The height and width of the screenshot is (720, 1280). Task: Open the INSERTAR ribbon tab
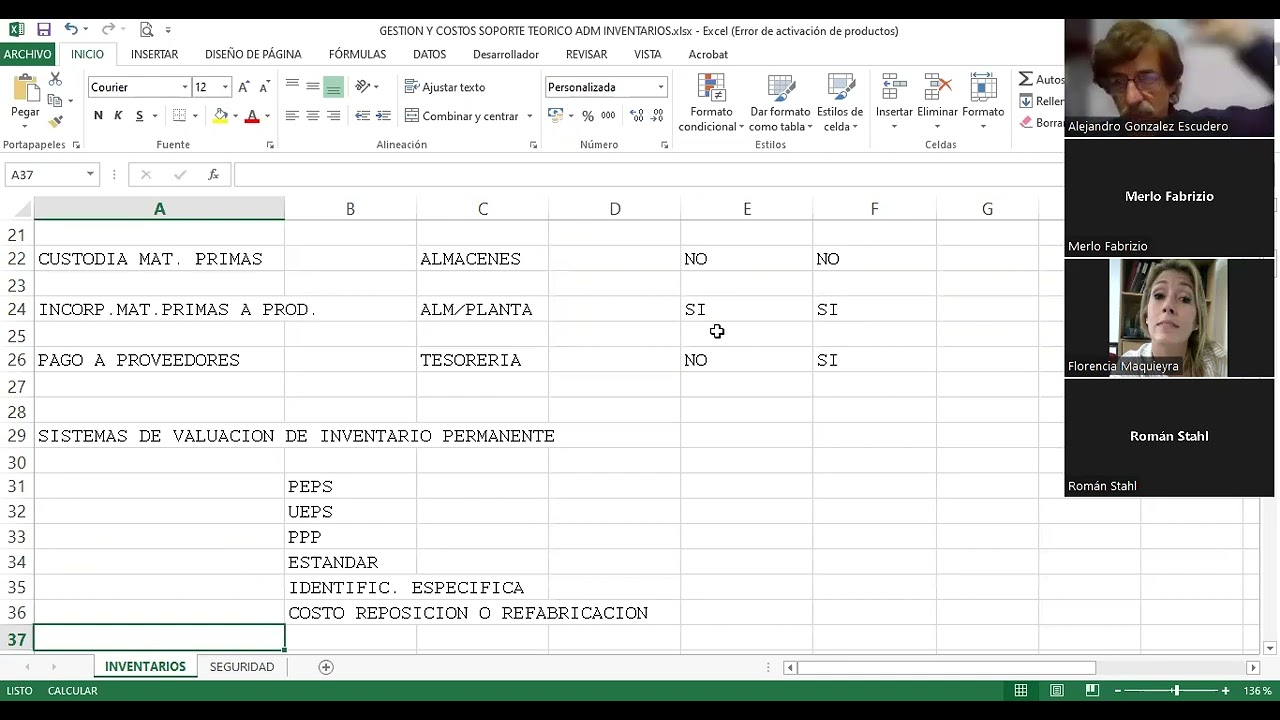click(154, 54)
